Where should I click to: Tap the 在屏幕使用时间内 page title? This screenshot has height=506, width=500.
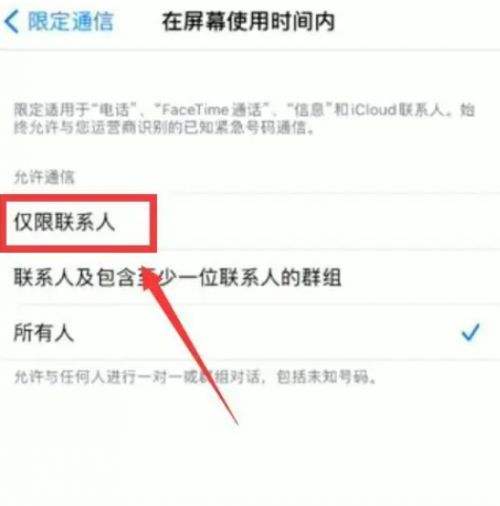tap(248, 22)
